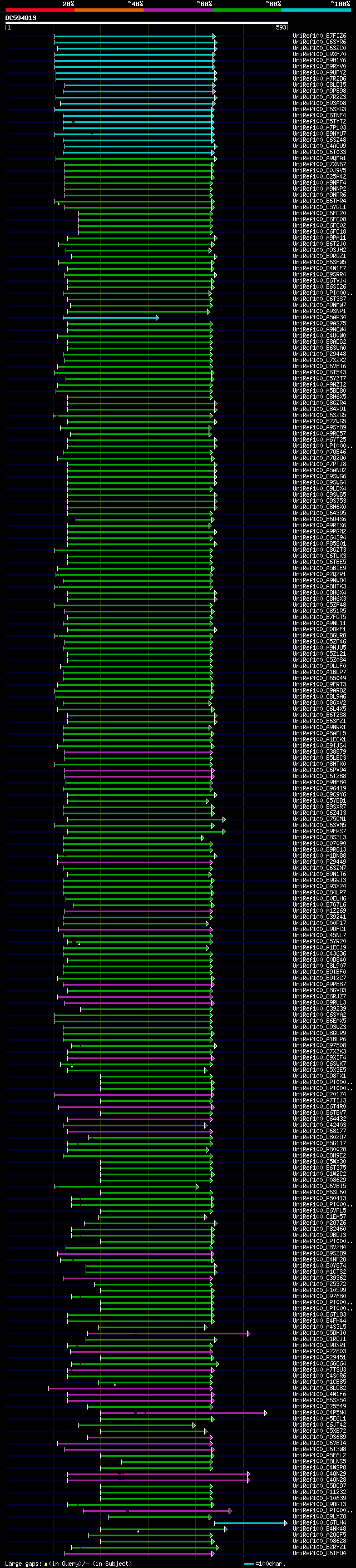This screenshot has height=1568, width=356.
Task: Click the cyan ~100% identity legend bar
Action: (x=316, y=10)
